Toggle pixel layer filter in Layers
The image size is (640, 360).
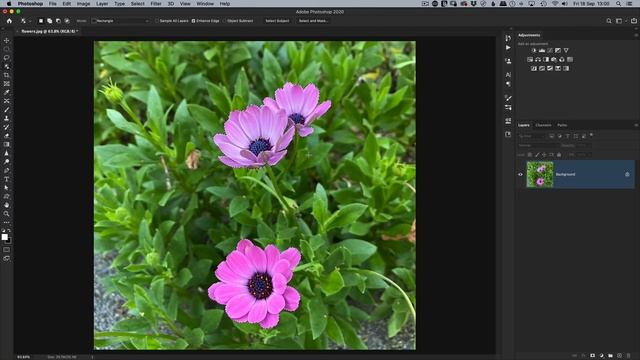tap(551, 136)
